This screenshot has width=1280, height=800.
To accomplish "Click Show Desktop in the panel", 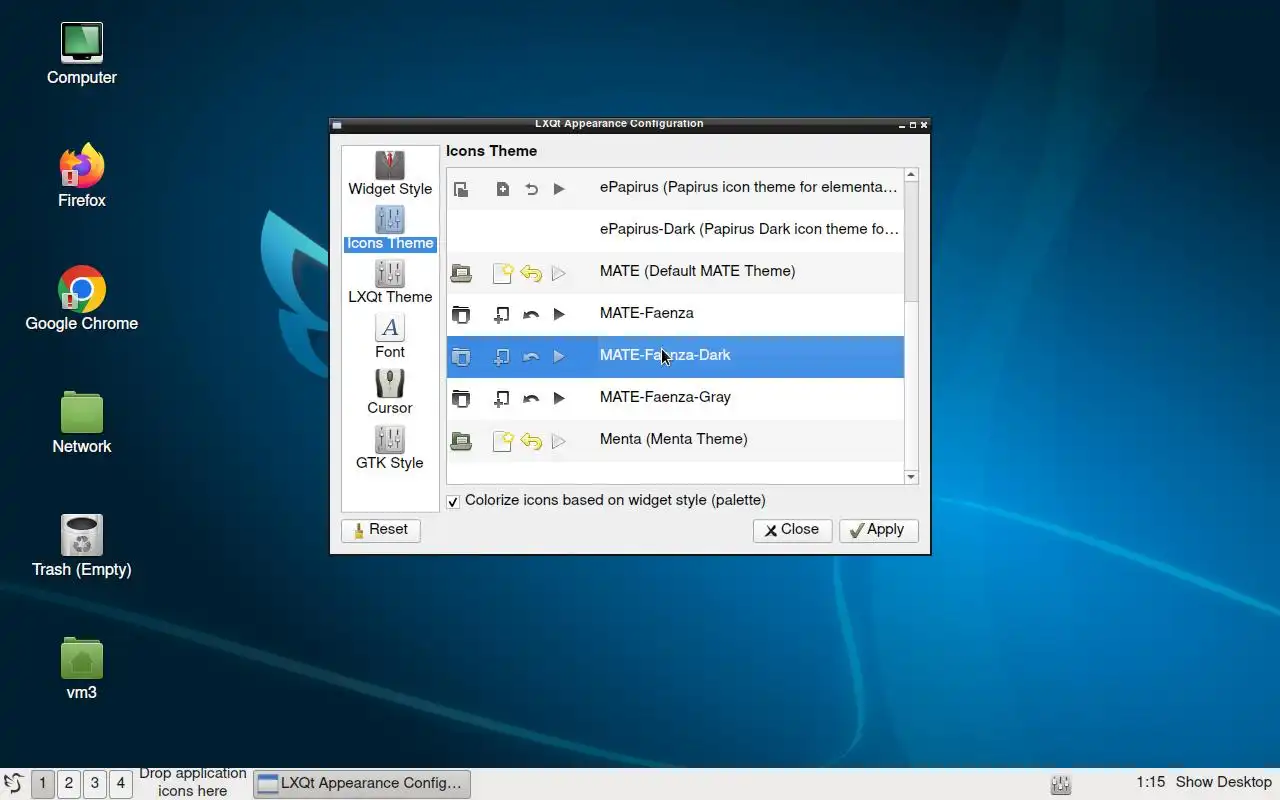I will 1224,782.
